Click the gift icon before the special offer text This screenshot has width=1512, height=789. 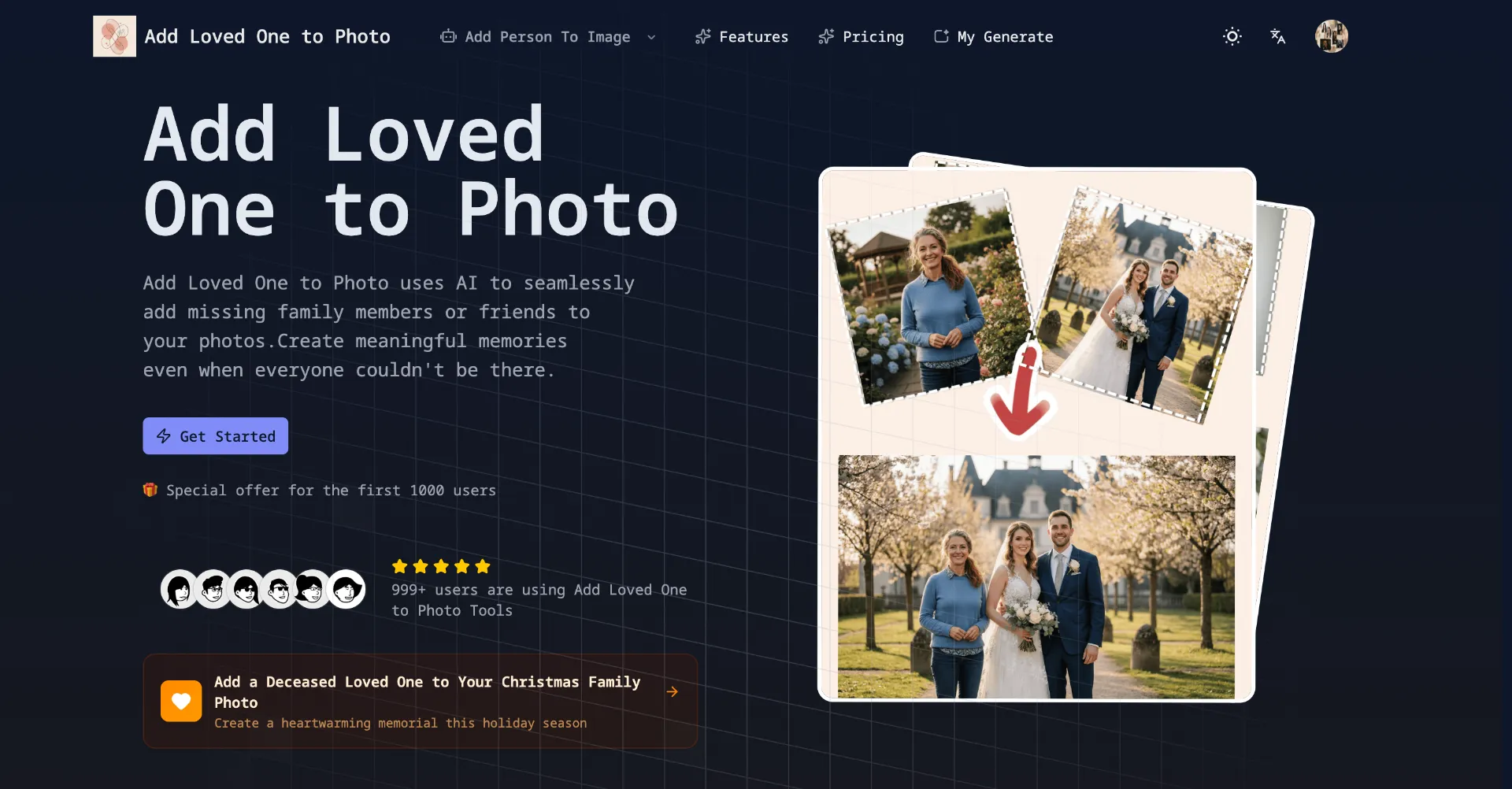(x=150, y=490)
